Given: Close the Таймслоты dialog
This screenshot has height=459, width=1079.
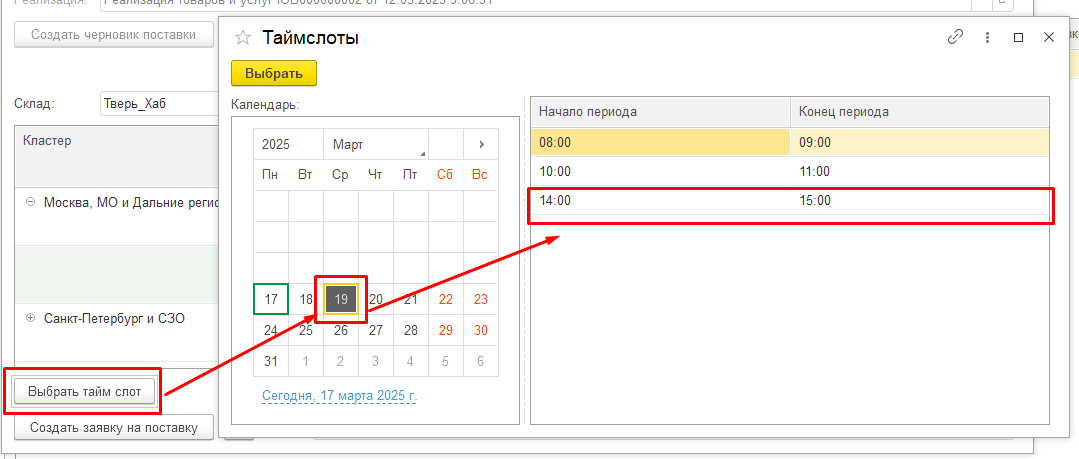Looking at the screenshot, I should pos(1049,37).
